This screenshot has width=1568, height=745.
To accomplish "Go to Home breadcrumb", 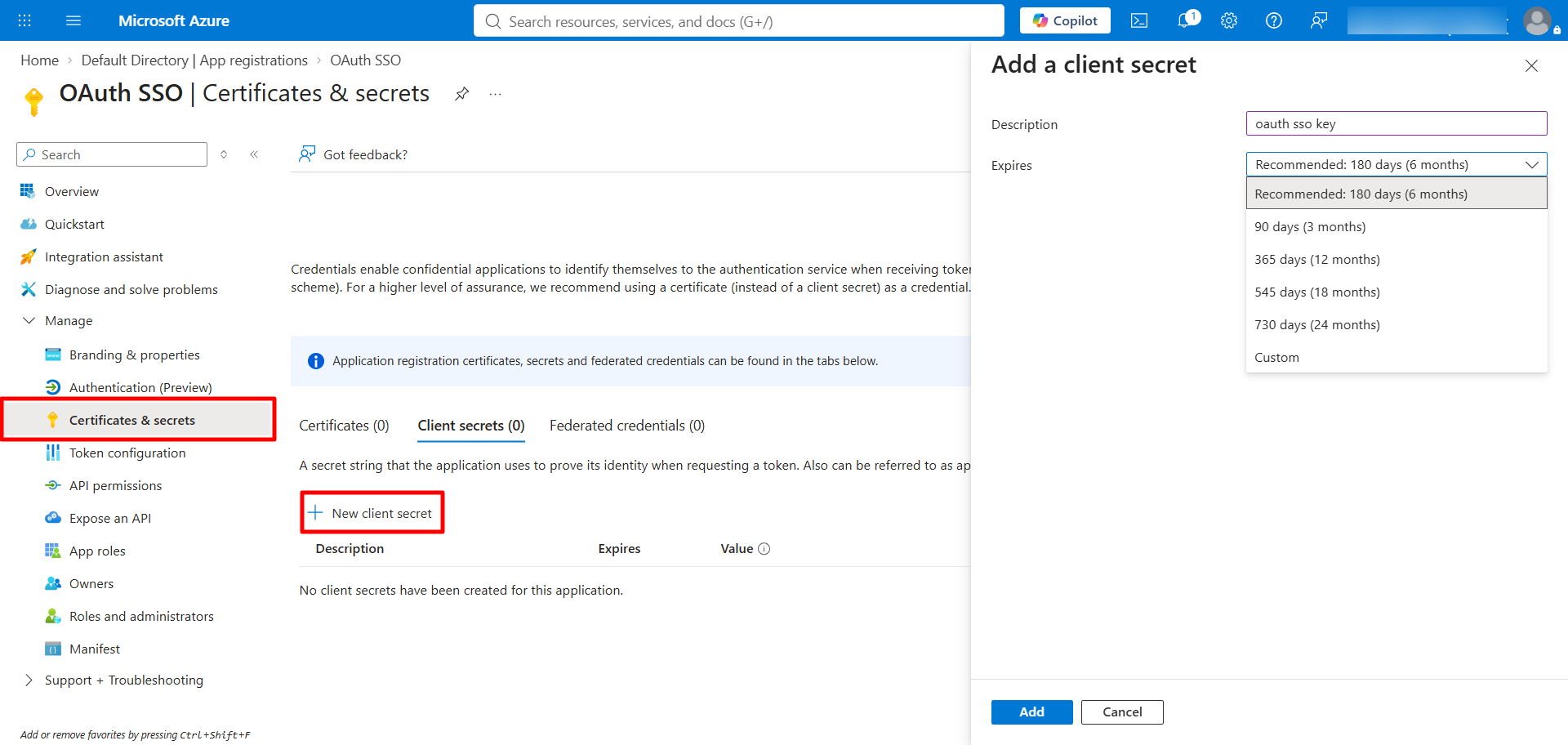I will (39, 60).
